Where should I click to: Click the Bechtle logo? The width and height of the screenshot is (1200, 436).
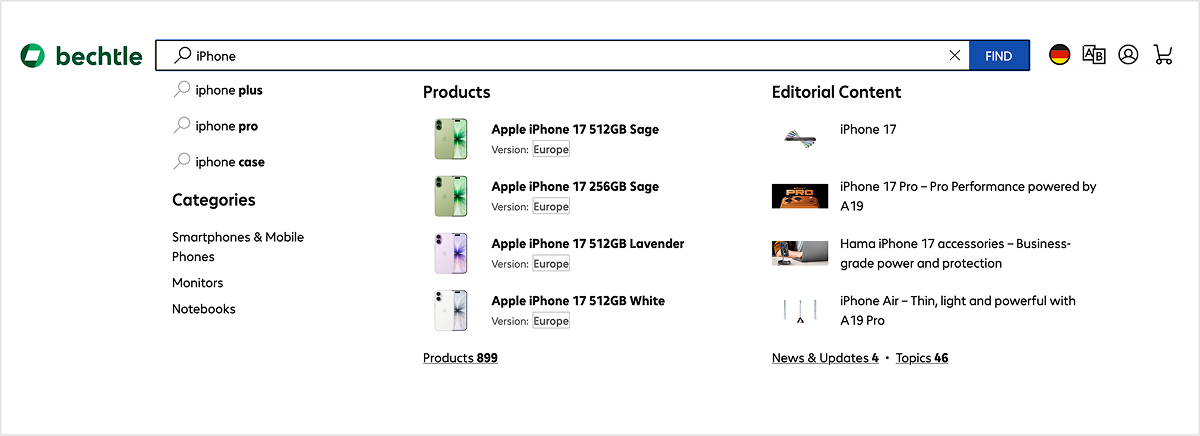click(81, 56)
